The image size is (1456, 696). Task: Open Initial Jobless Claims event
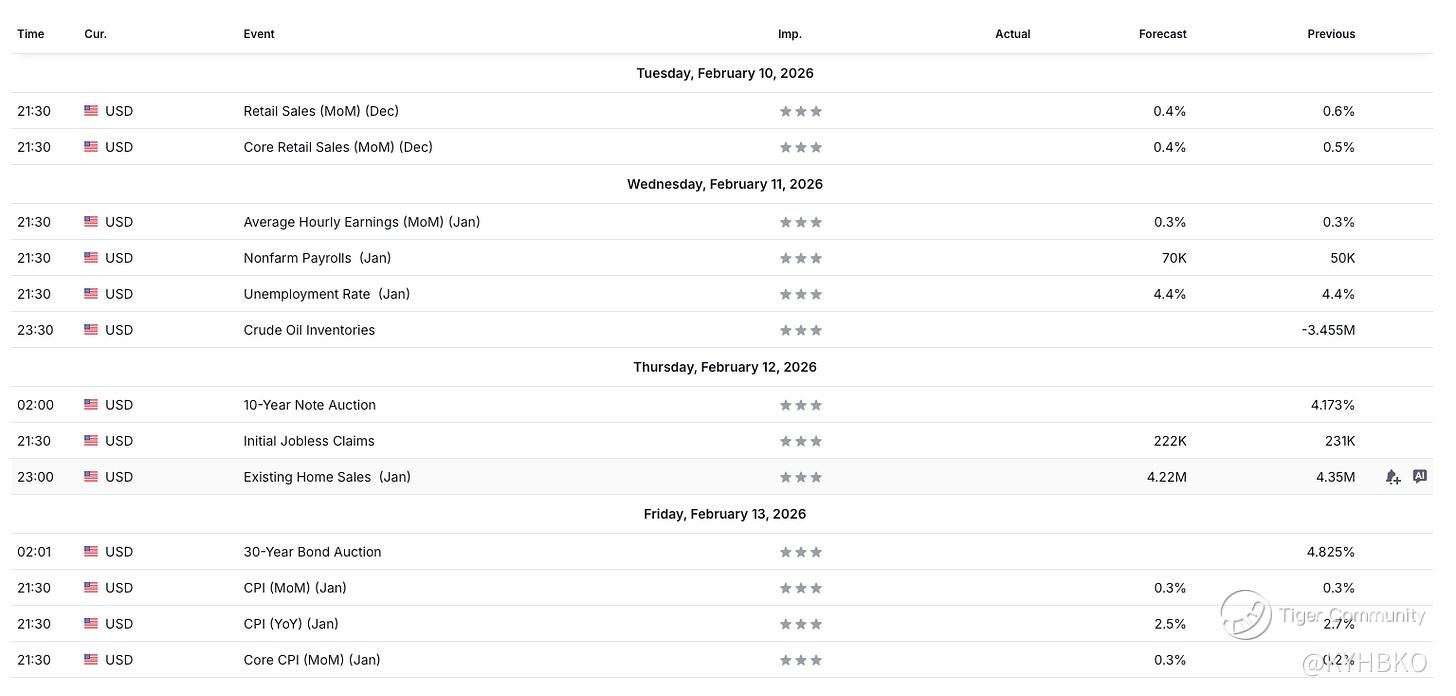click(x=309, y=441)
